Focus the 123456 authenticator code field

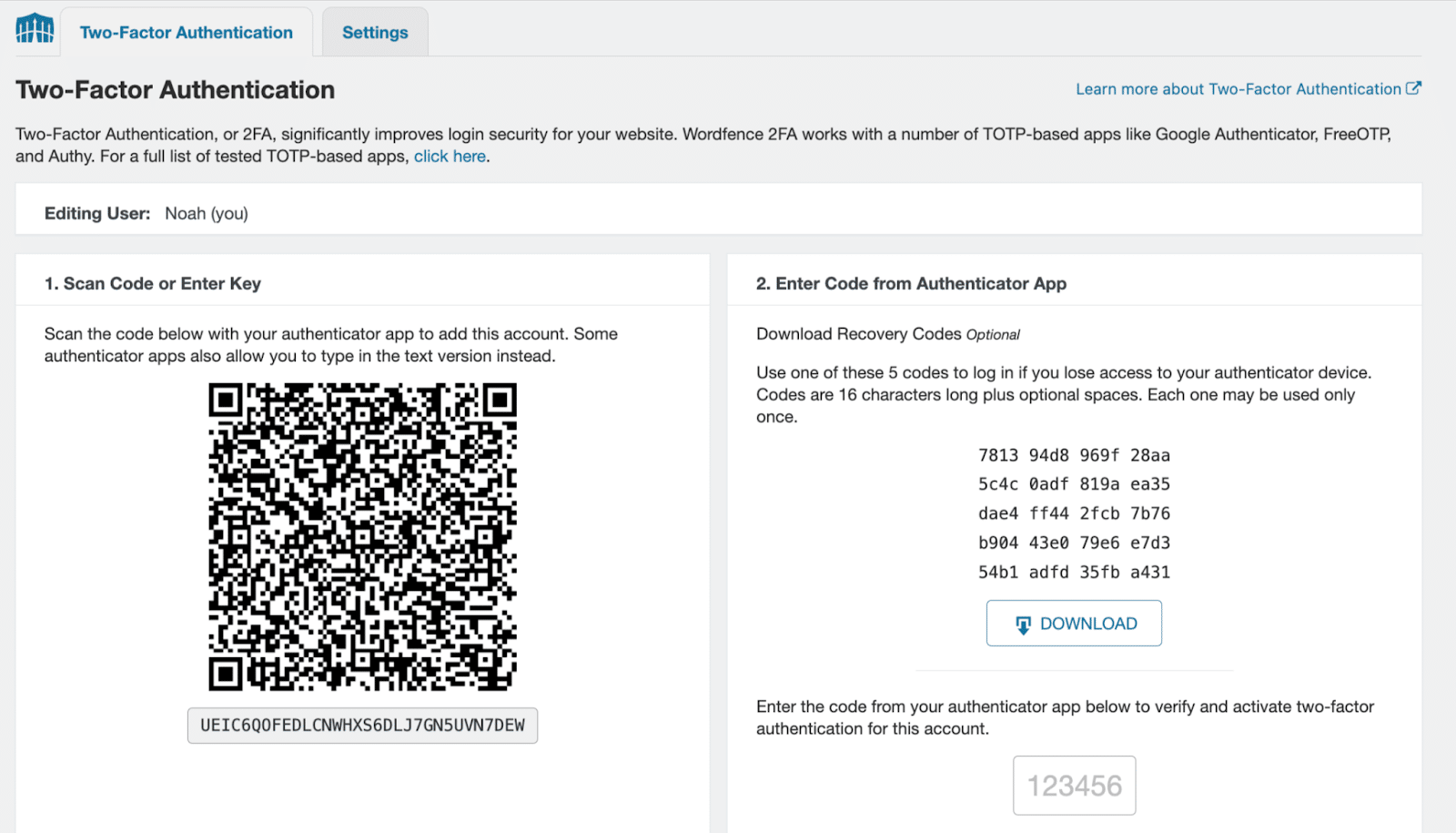pos(1075,786)
